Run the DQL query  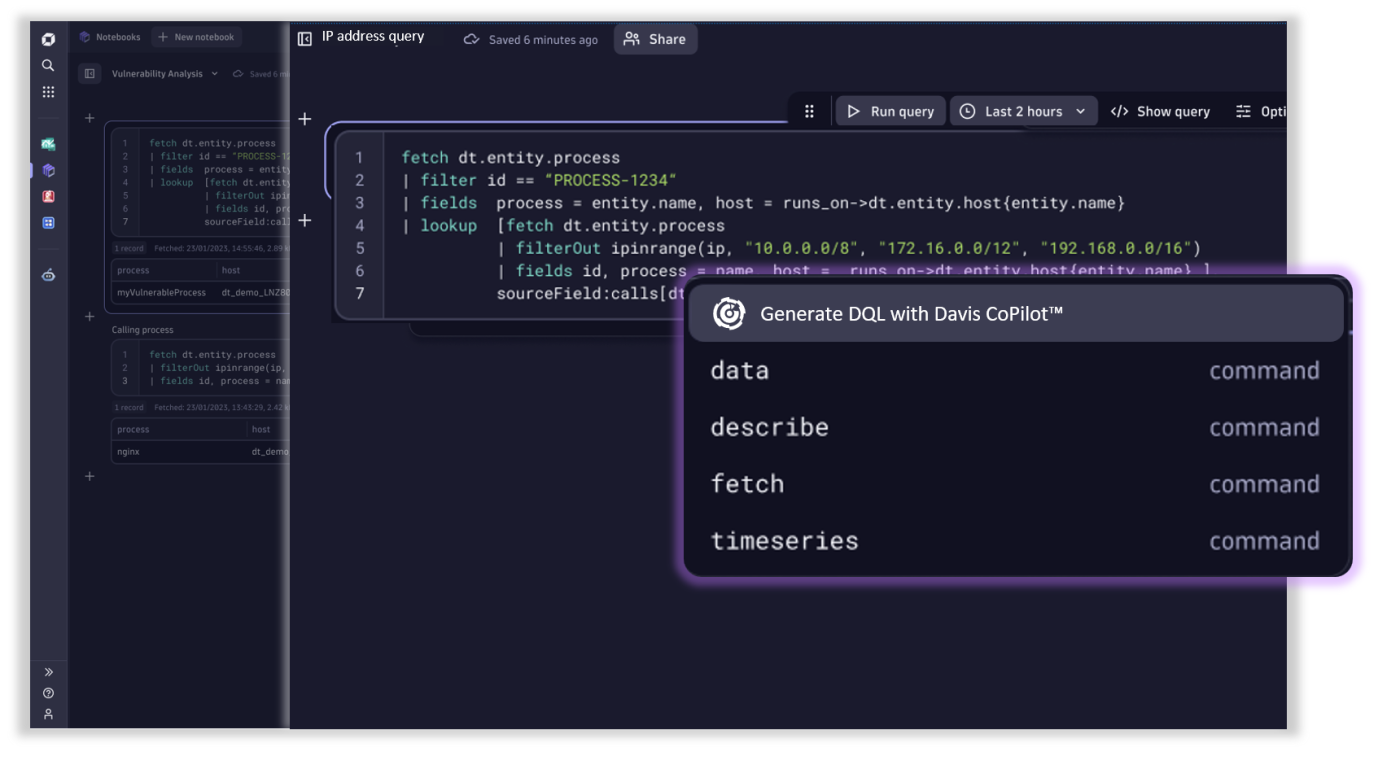[890, 111]
